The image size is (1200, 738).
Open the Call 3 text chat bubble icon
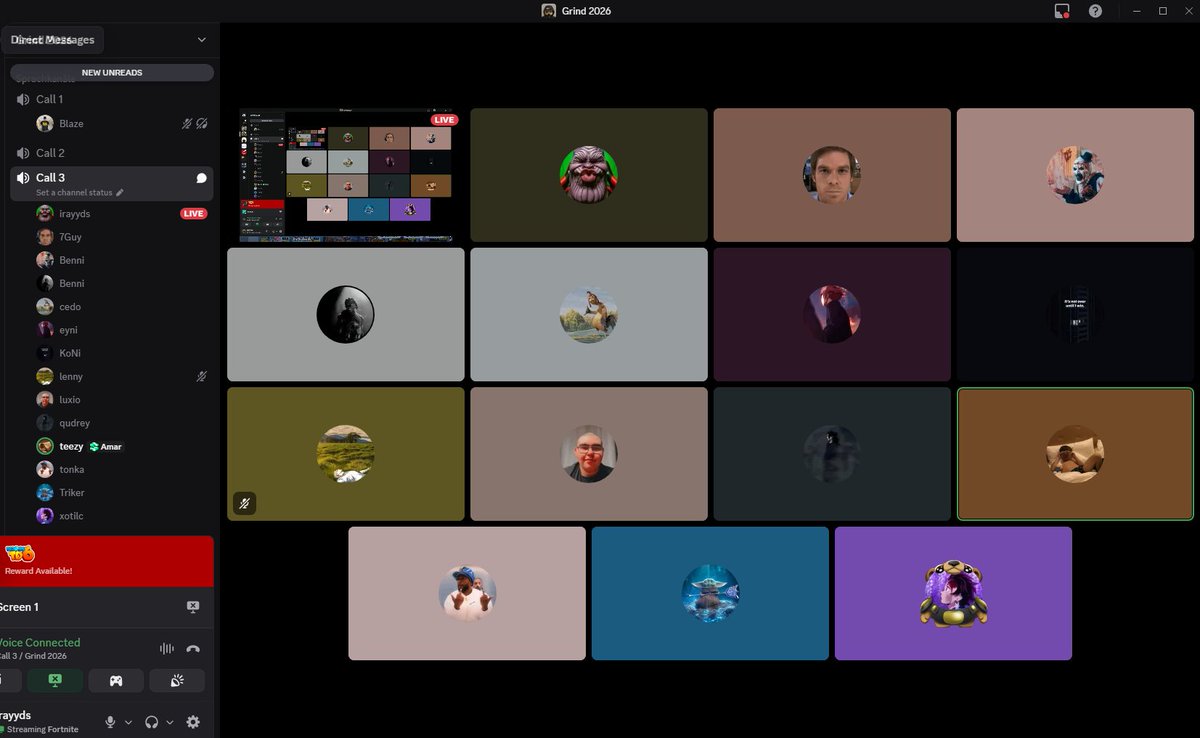(x=201, y=178)
